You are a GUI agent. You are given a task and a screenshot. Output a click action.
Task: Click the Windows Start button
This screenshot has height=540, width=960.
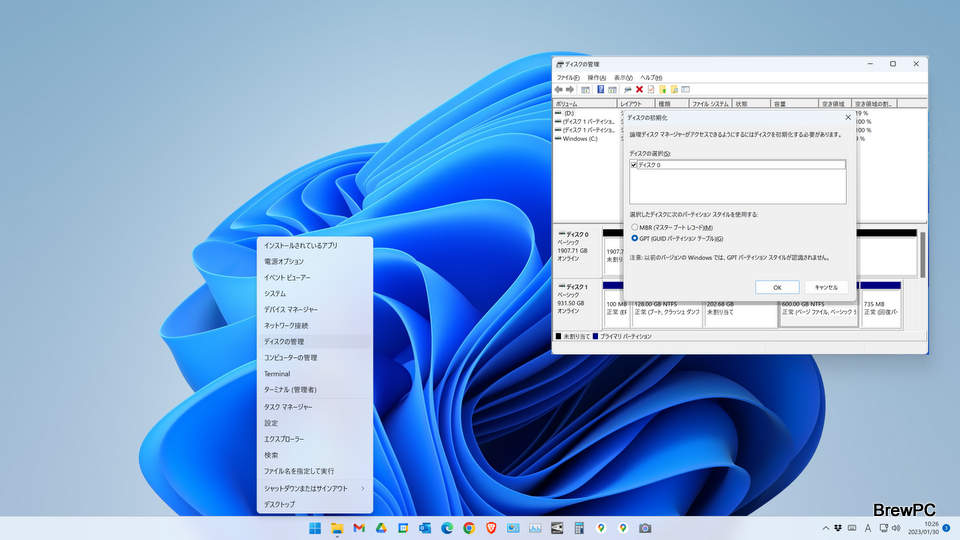[315, 528]
